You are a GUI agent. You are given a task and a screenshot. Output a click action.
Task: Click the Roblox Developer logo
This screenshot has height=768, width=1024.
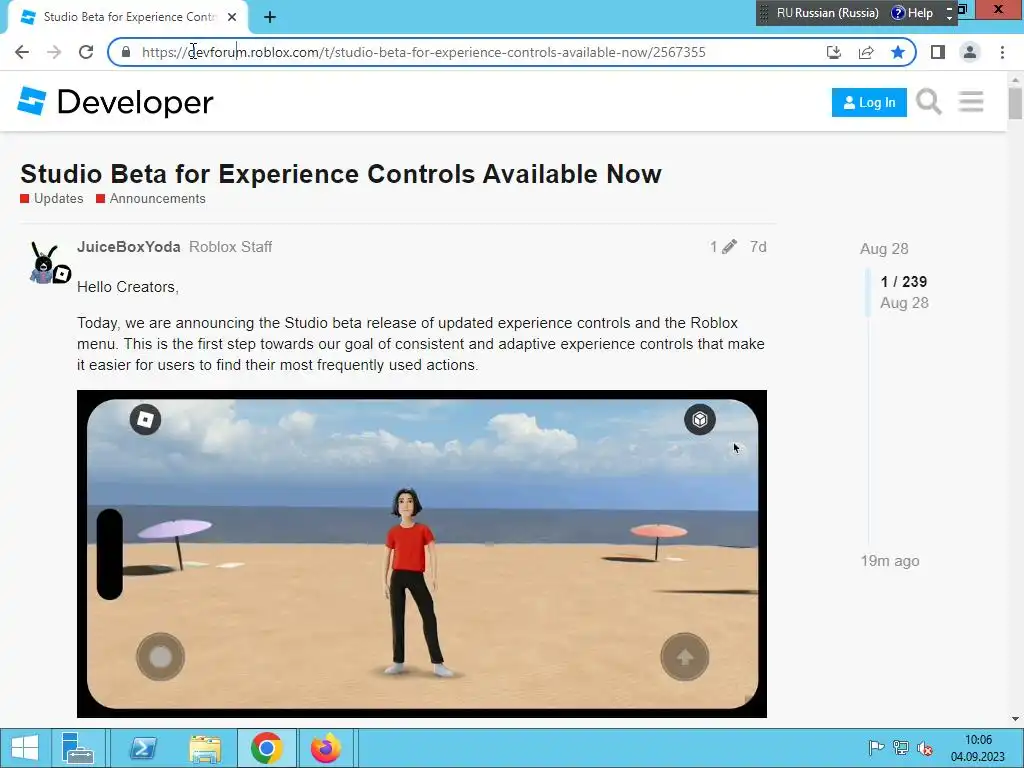[x=115, y=102]
